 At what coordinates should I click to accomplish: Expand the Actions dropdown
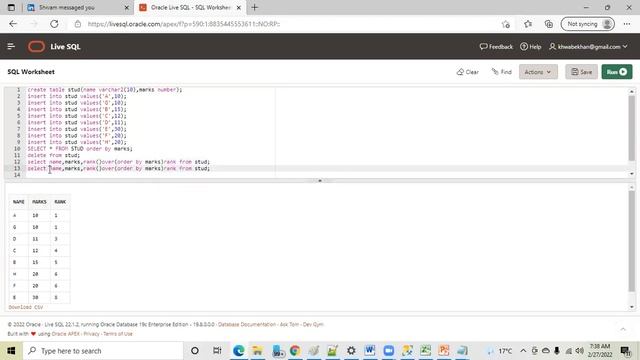[x=538, y=72]
